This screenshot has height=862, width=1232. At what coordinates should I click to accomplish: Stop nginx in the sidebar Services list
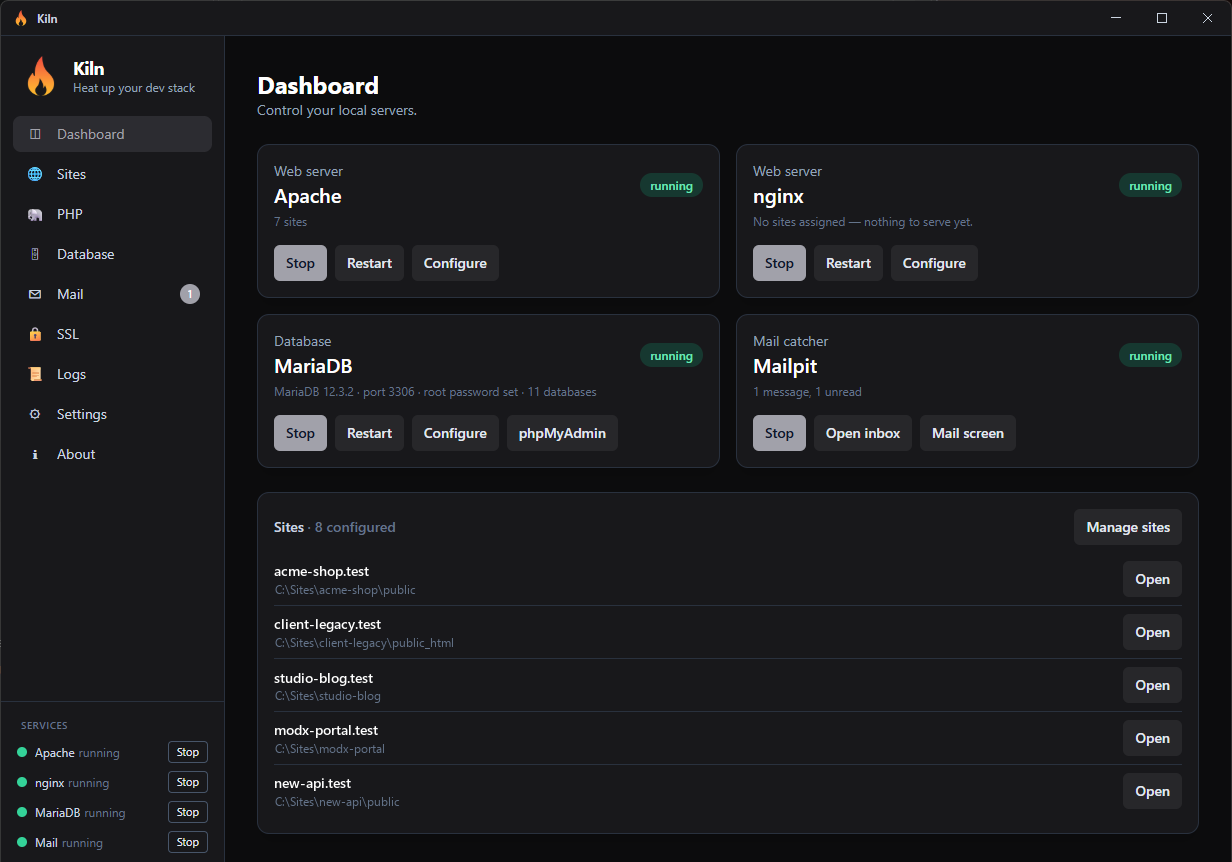[188, 782]
